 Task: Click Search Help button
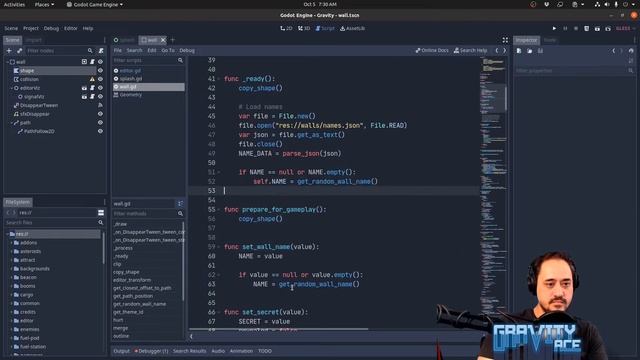pos(470,51)
